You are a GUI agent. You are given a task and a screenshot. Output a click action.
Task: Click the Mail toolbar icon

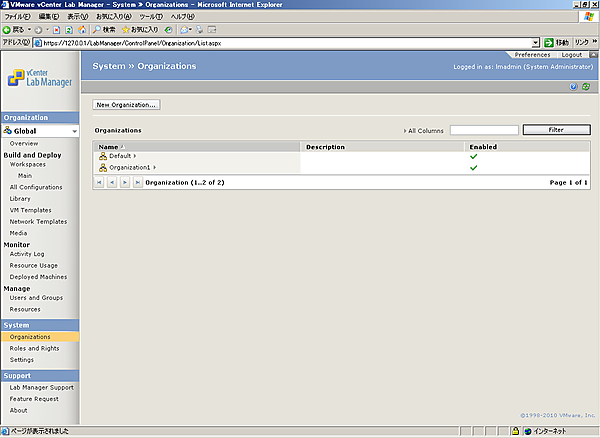coord(184,30)
